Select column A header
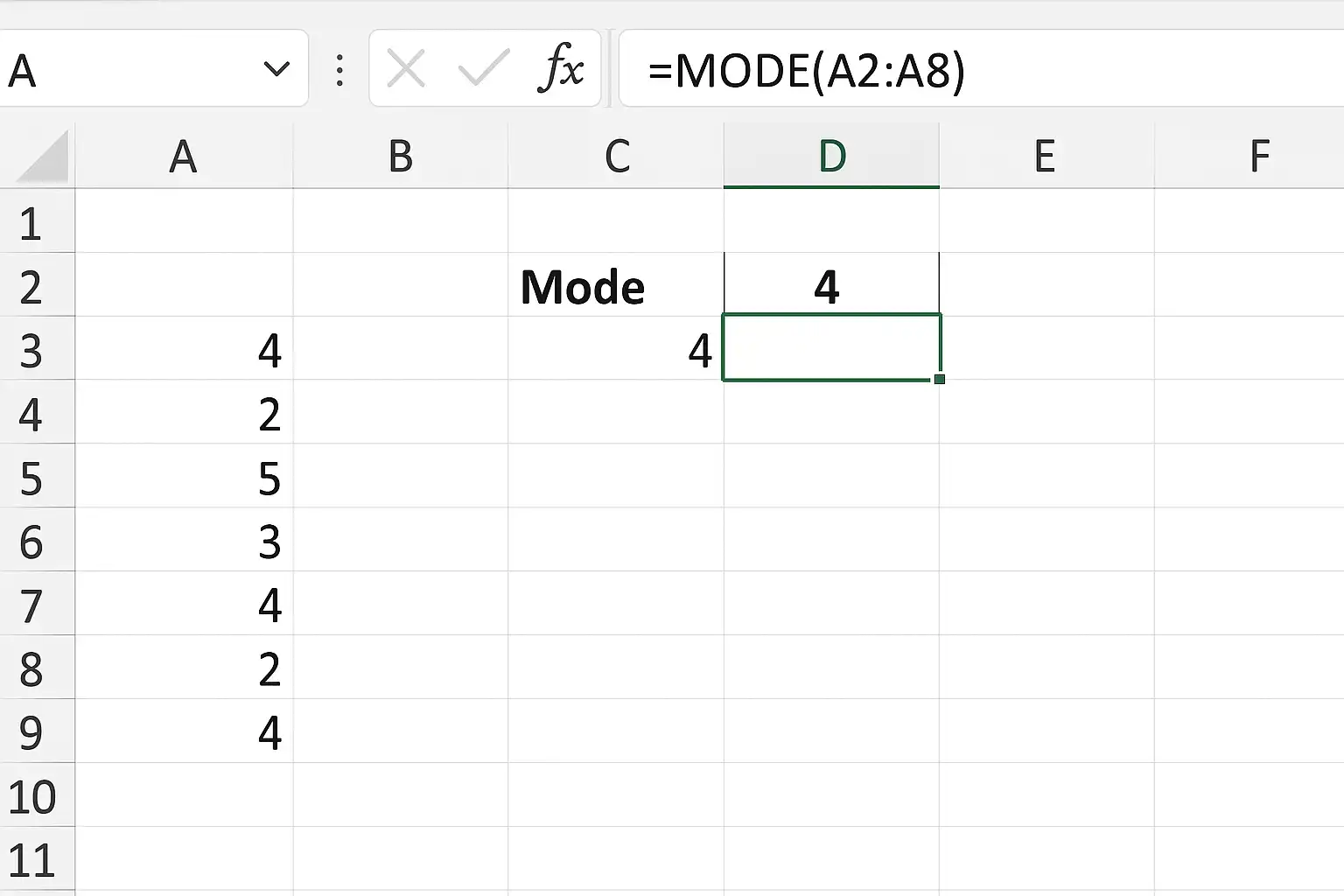Screen dimensions: 1344x896 pyautogui.click(x=183, y=157)
